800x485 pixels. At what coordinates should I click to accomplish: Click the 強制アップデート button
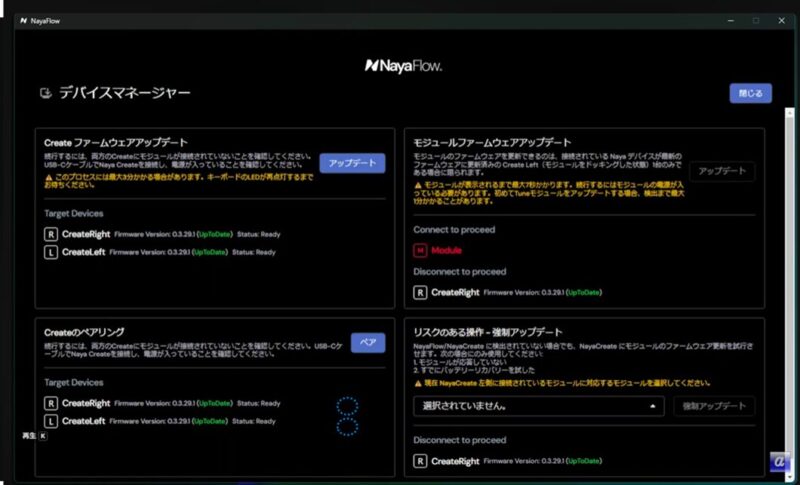point(713,406)
